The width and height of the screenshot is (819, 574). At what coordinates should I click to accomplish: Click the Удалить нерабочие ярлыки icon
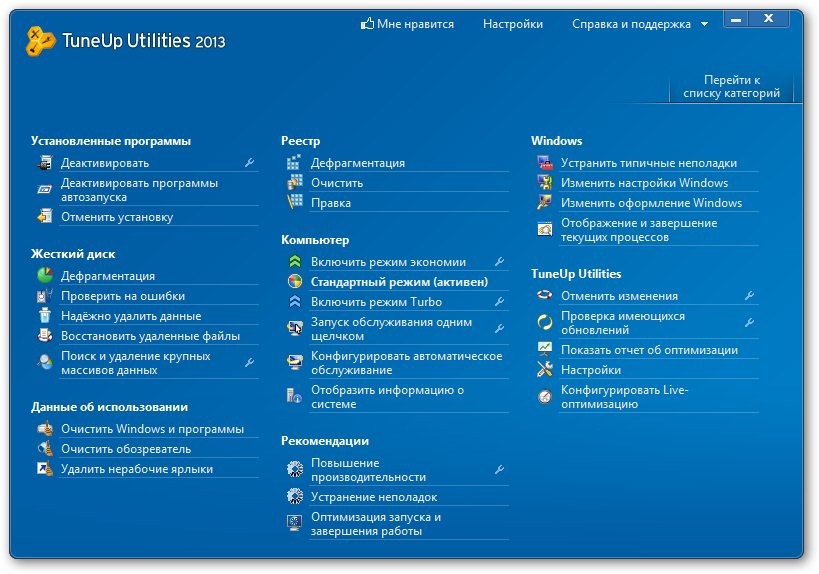45,468
